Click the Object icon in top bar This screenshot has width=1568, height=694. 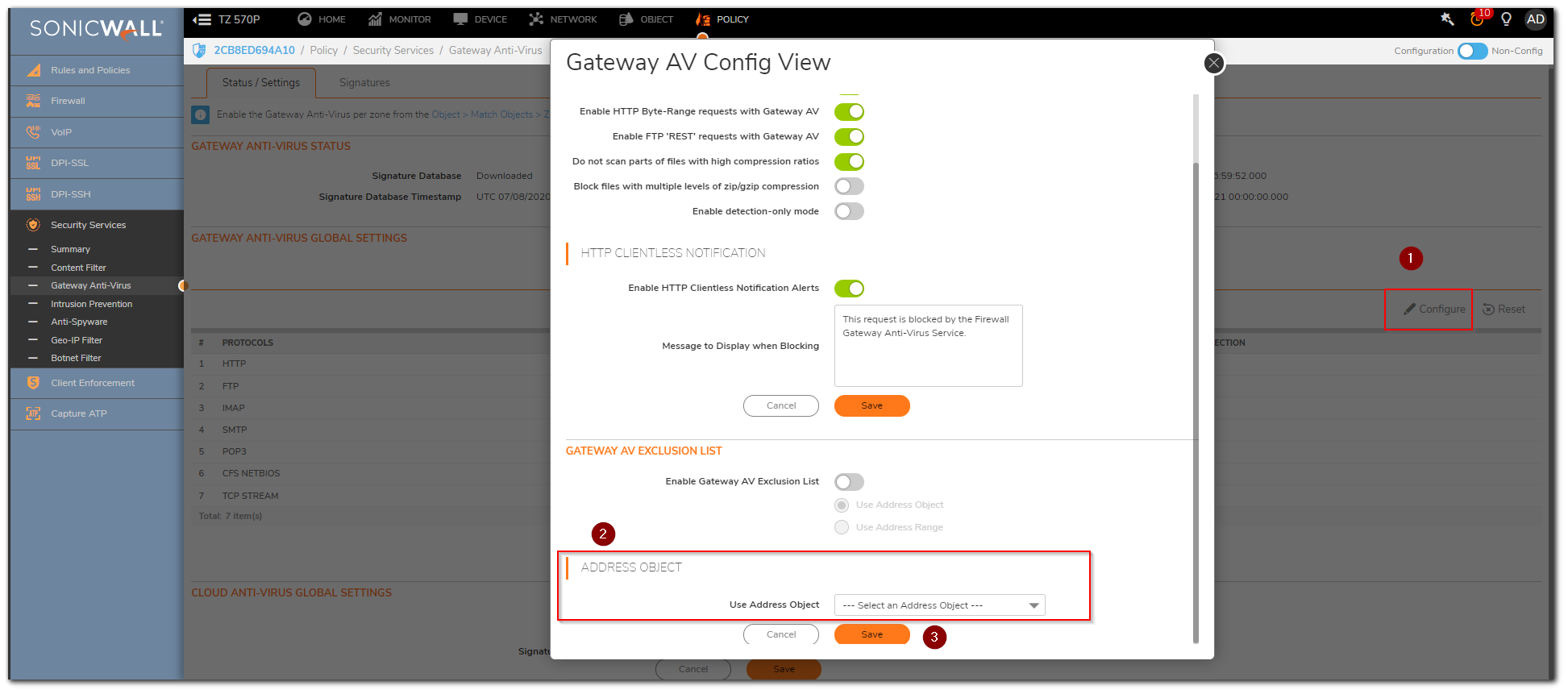pyautogui.click(x=626, y=19)
